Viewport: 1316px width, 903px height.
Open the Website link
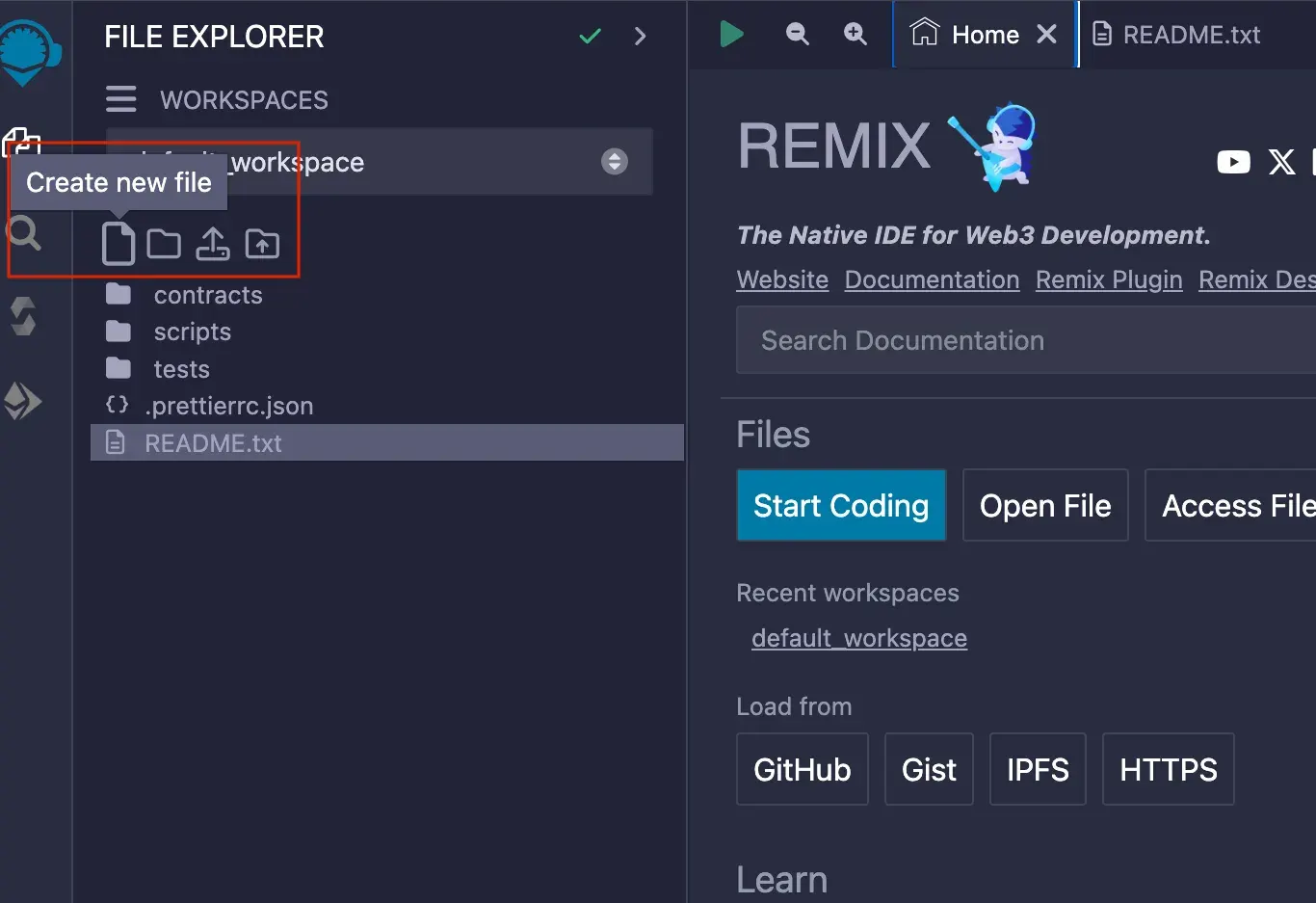point(782,279)
